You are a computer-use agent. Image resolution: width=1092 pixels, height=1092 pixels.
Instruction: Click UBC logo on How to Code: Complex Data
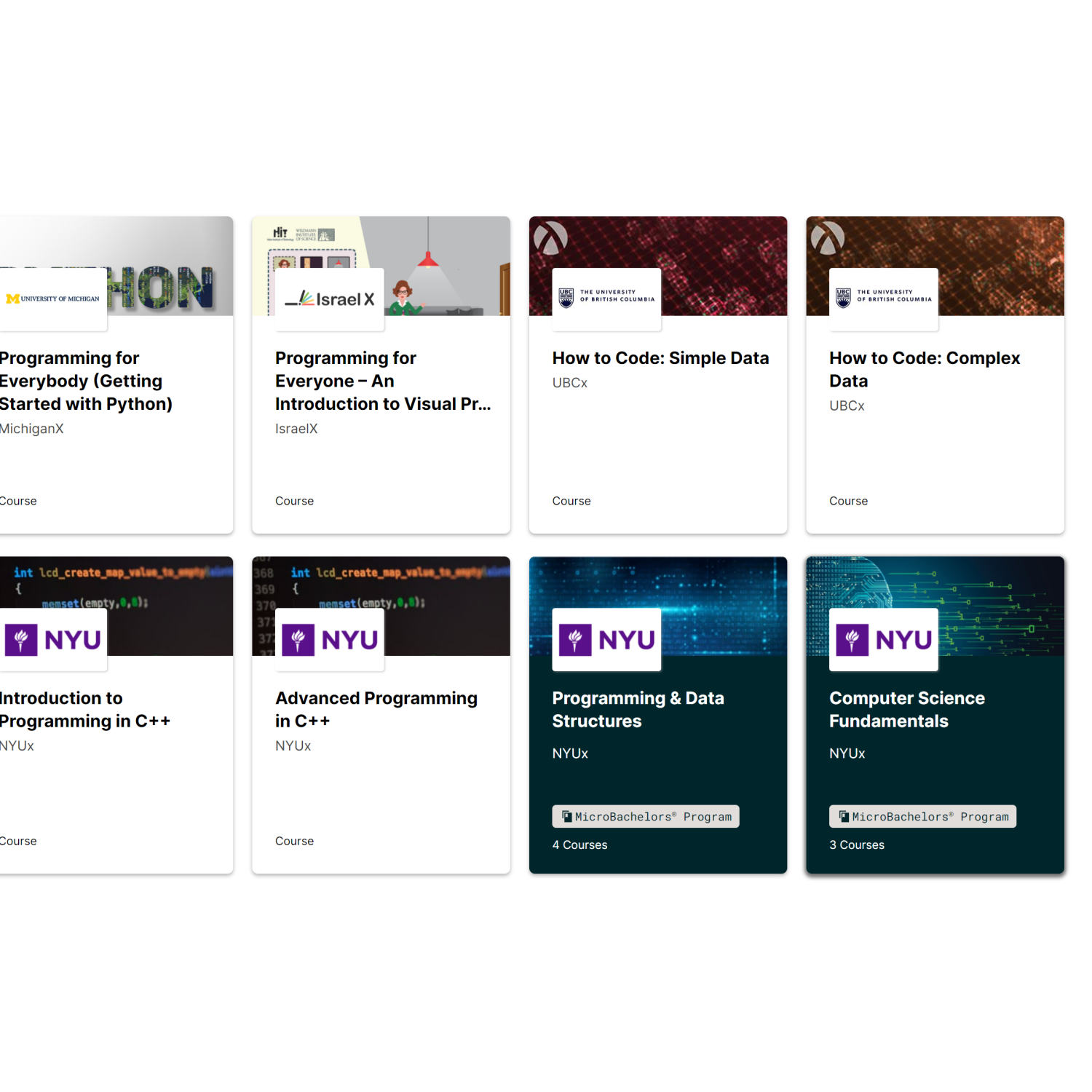click(x=883, y=298)
